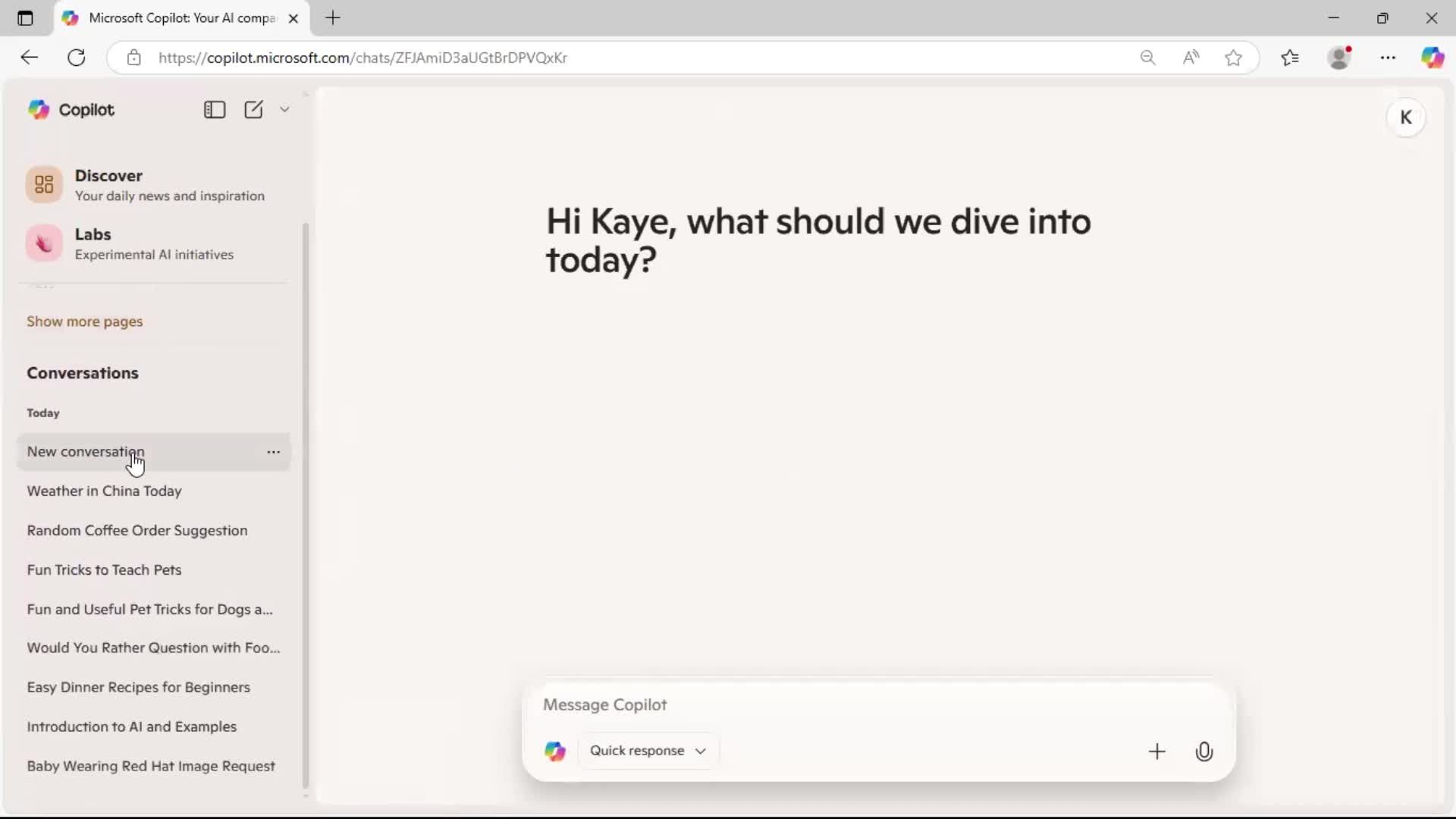Click the zoom magnifier in address bar
Viewport: 1456px width, 819px height.
pos(1147,58)
